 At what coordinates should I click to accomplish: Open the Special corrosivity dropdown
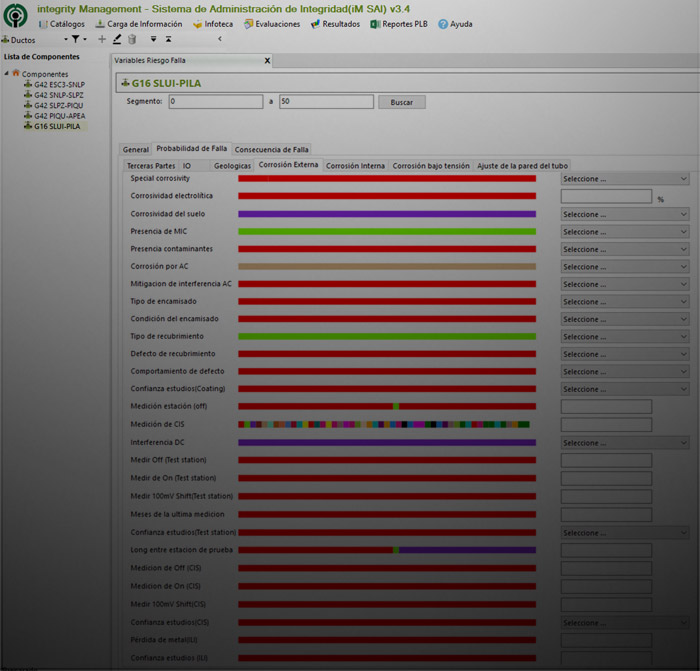624,179
